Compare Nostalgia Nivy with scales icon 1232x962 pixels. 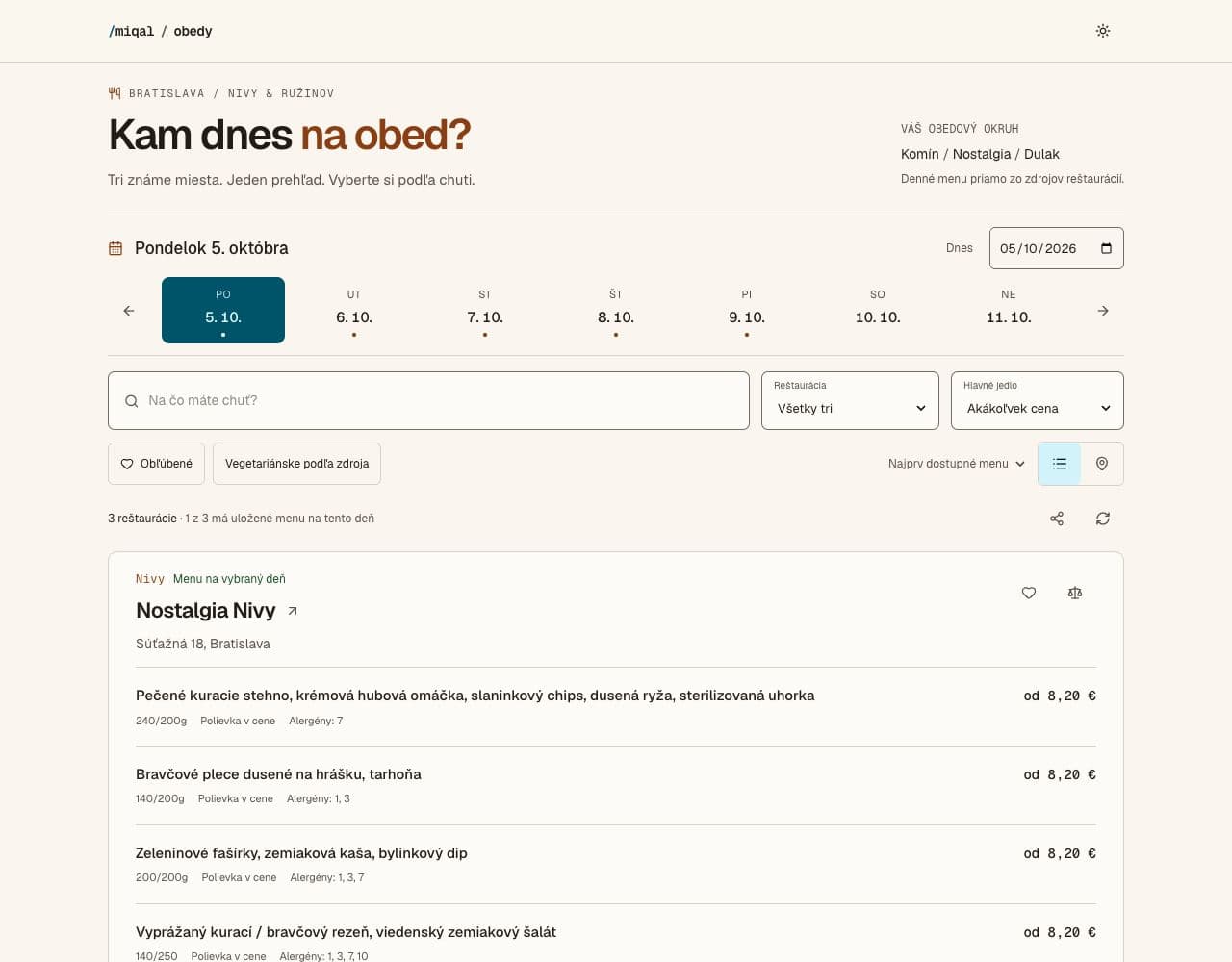pyautogui.click(x=1075, y=593)
